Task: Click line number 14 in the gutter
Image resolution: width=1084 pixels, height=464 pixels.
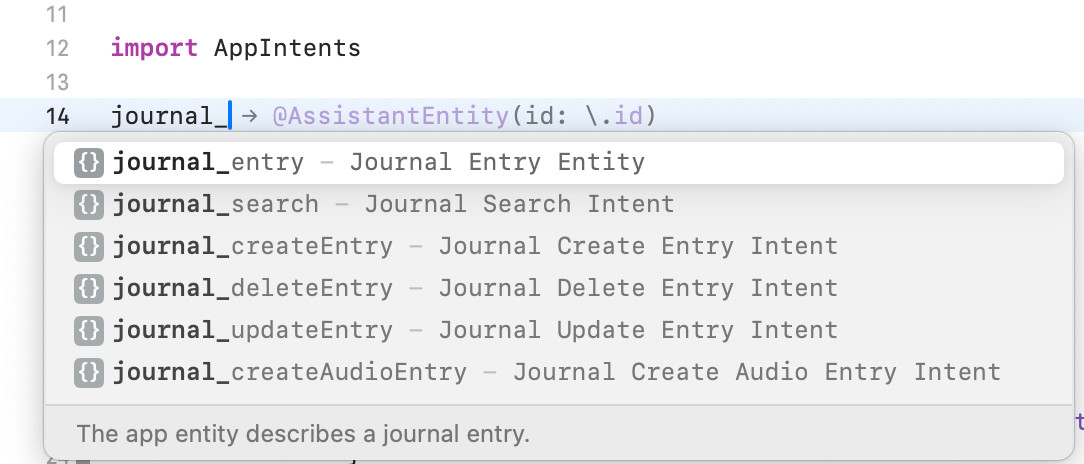Action: [57, 115]
